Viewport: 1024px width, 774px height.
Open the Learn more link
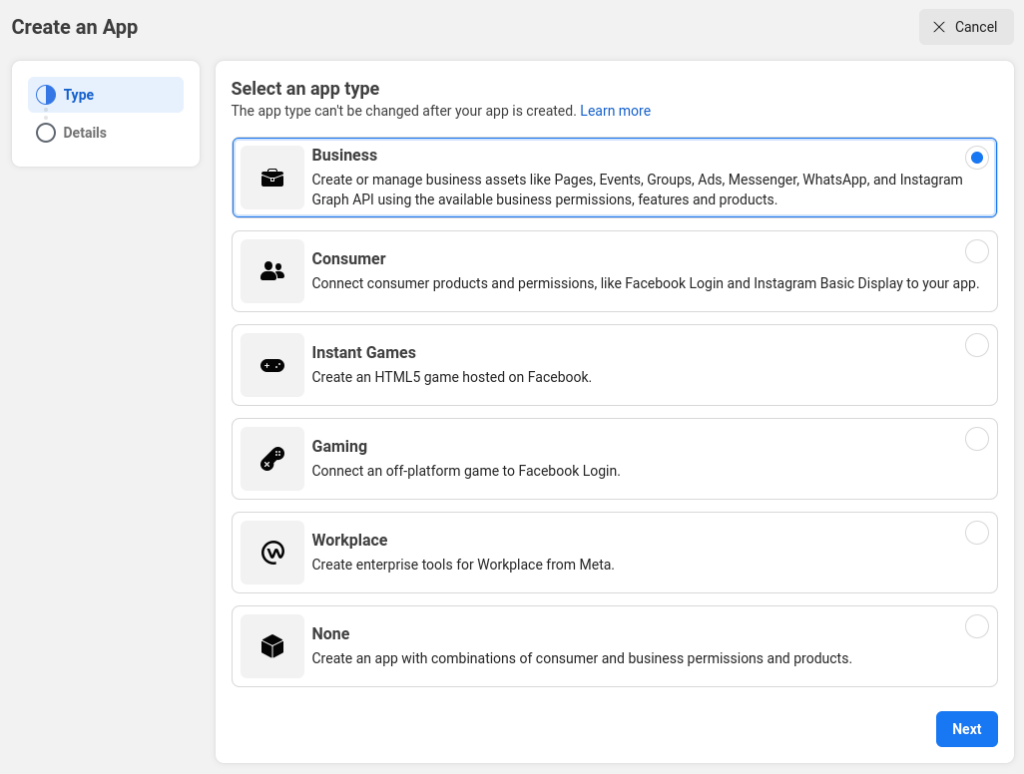point(615,111)
